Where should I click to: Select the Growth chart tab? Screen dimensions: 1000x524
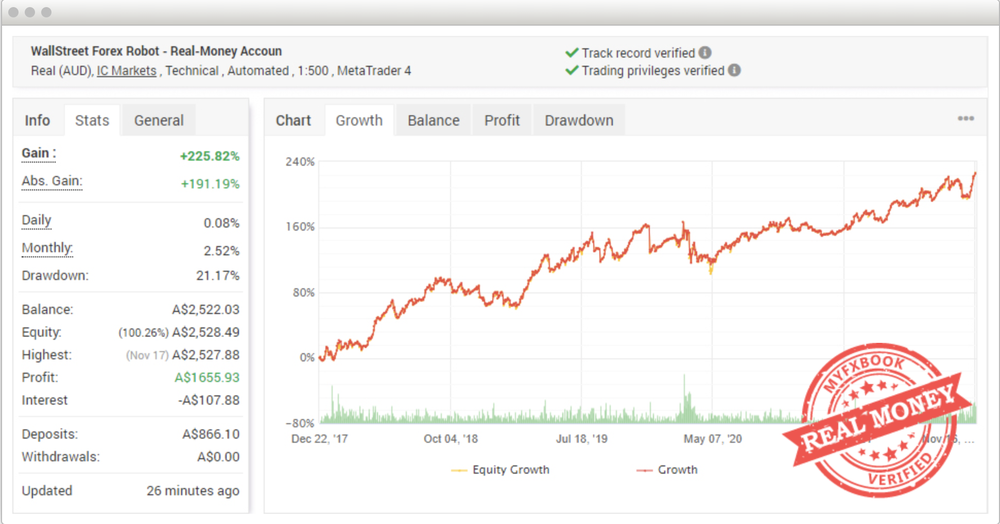pyautogui.click(x=359, y=121)
